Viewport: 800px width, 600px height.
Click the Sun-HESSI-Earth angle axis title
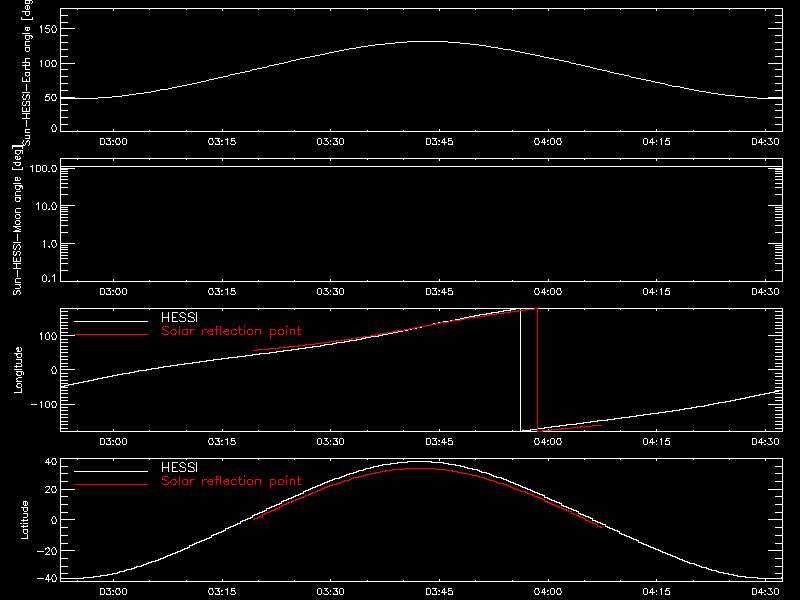[x=27, y=72]
